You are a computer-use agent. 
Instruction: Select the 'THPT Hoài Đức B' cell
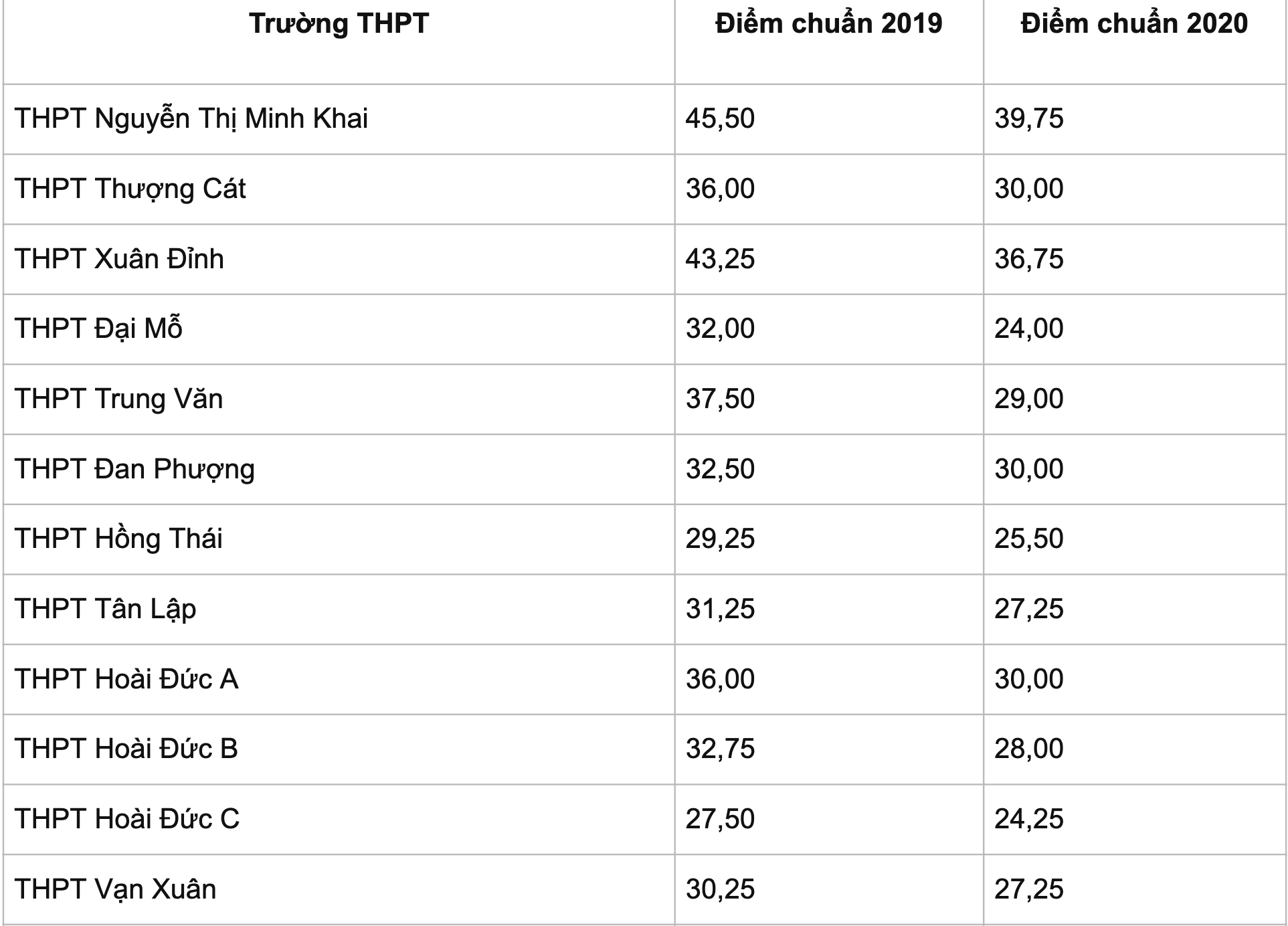(126, 749)
